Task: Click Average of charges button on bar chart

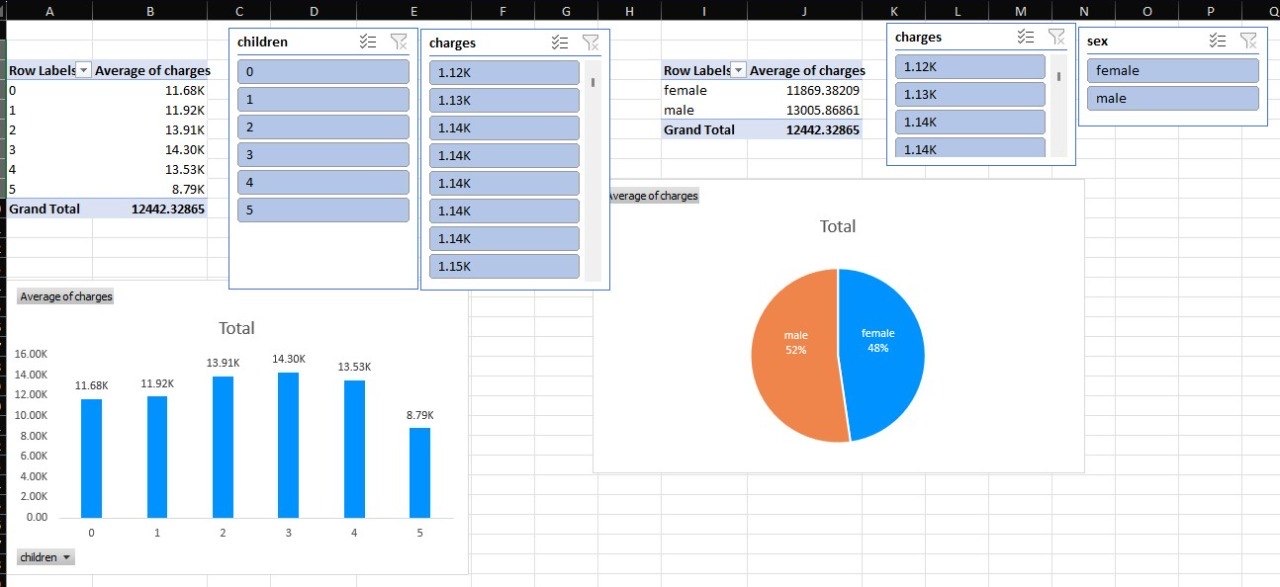Action: (x=66, y=297)
